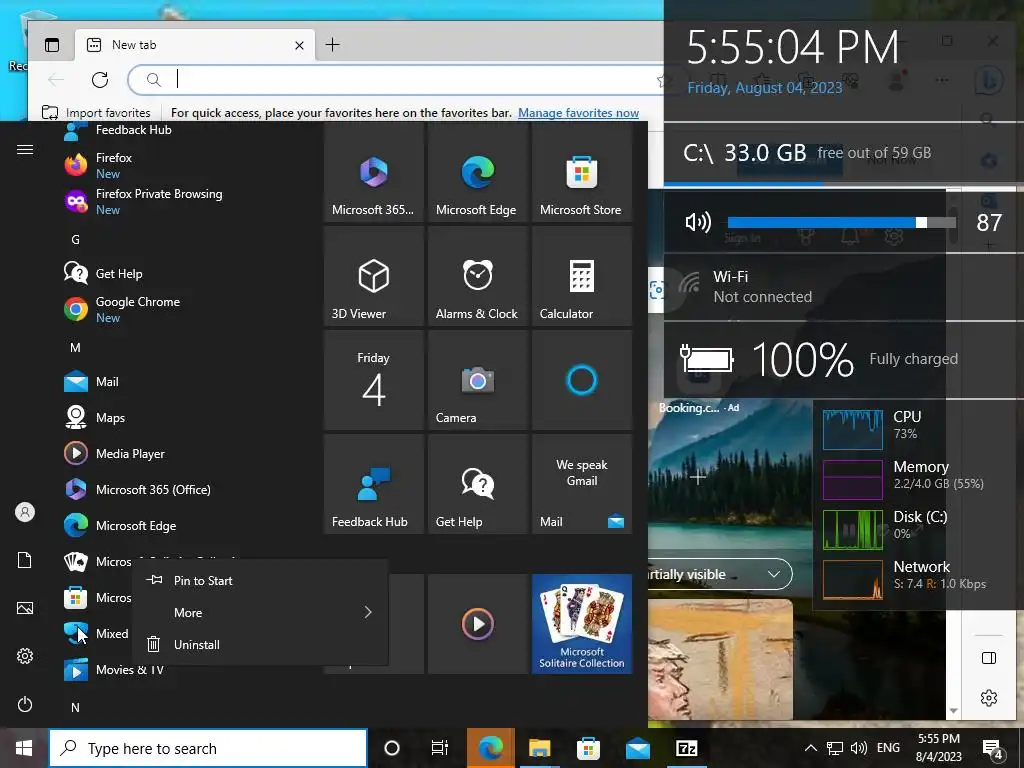
Task: Open Microsoft Solitaire Collection tile
Action: click(582, 624)
